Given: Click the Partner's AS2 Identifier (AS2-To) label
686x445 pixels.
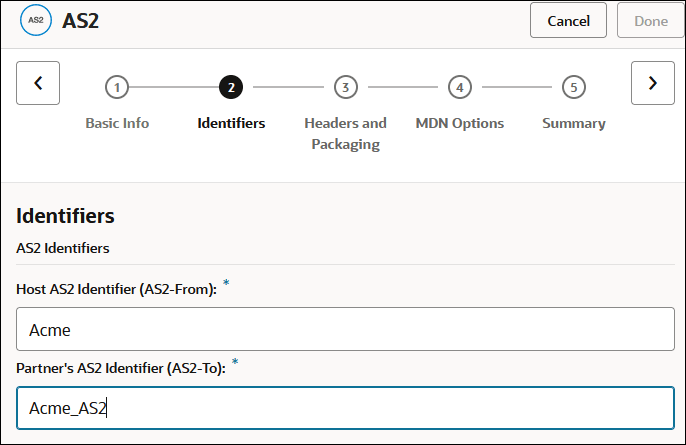Looking at the screenshot, I should [120, 367].
